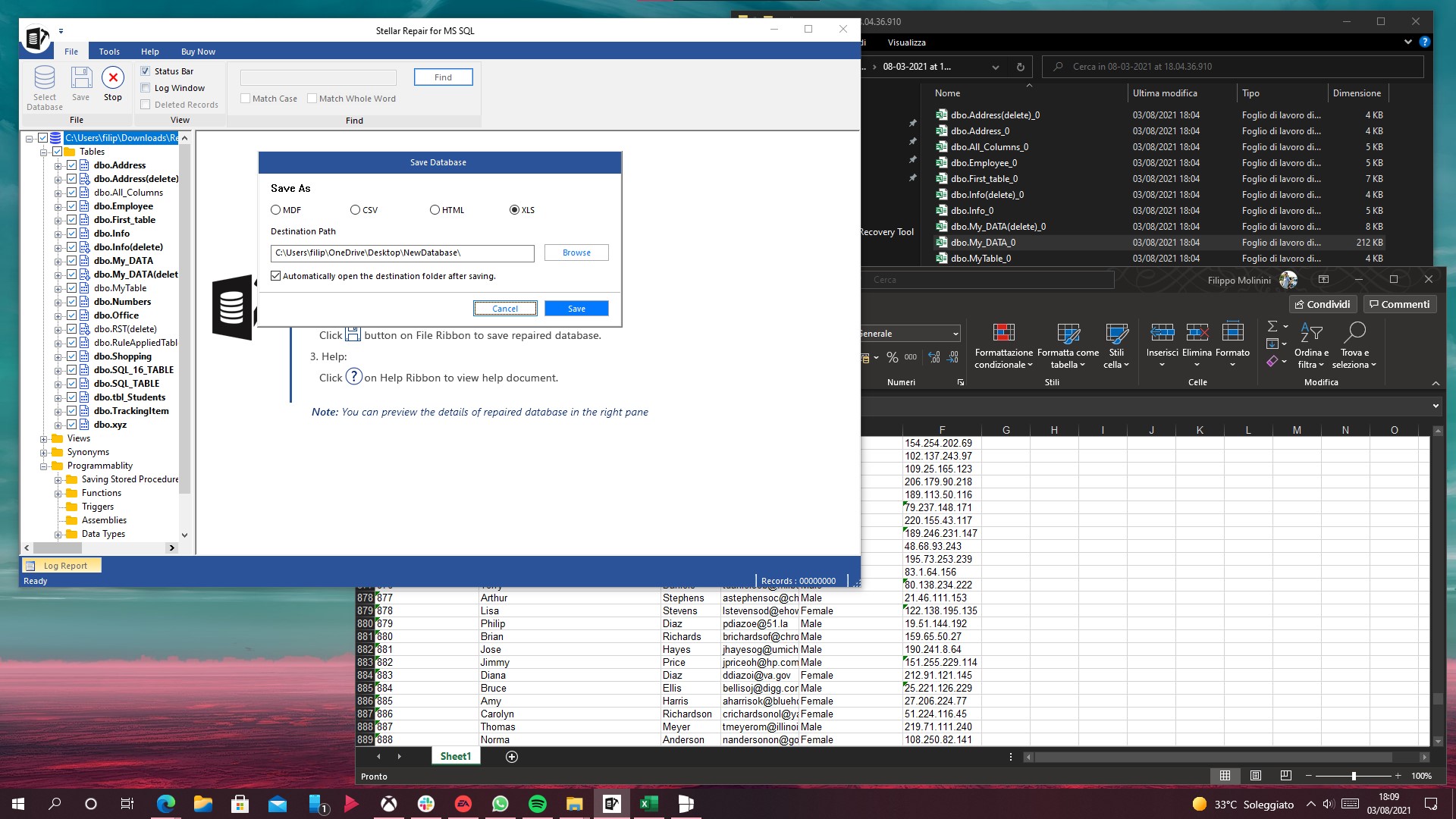Click Trova e seleziona magnifier icon

[x=1354, y=332]
